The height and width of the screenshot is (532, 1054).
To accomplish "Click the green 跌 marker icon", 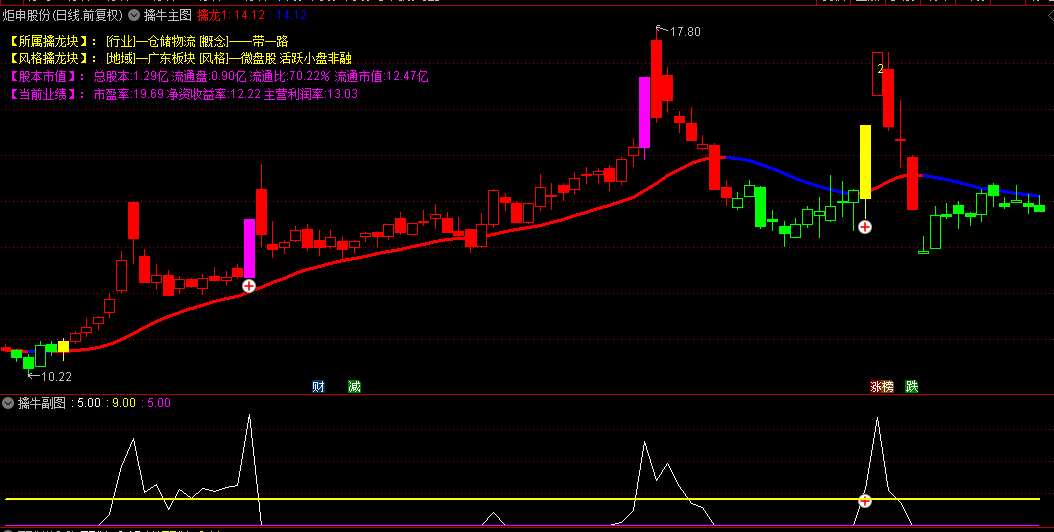I will 911,386.
